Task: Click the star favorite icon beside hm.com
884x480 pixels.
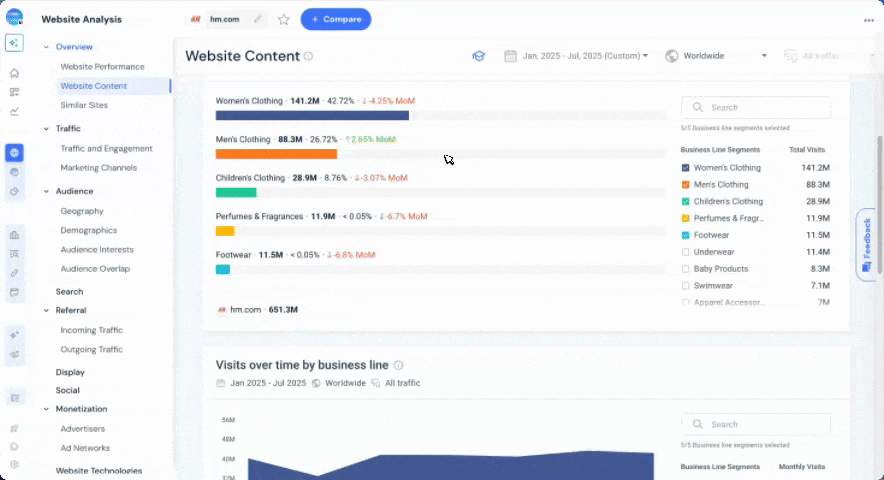Action: click(x=284, y=19)
